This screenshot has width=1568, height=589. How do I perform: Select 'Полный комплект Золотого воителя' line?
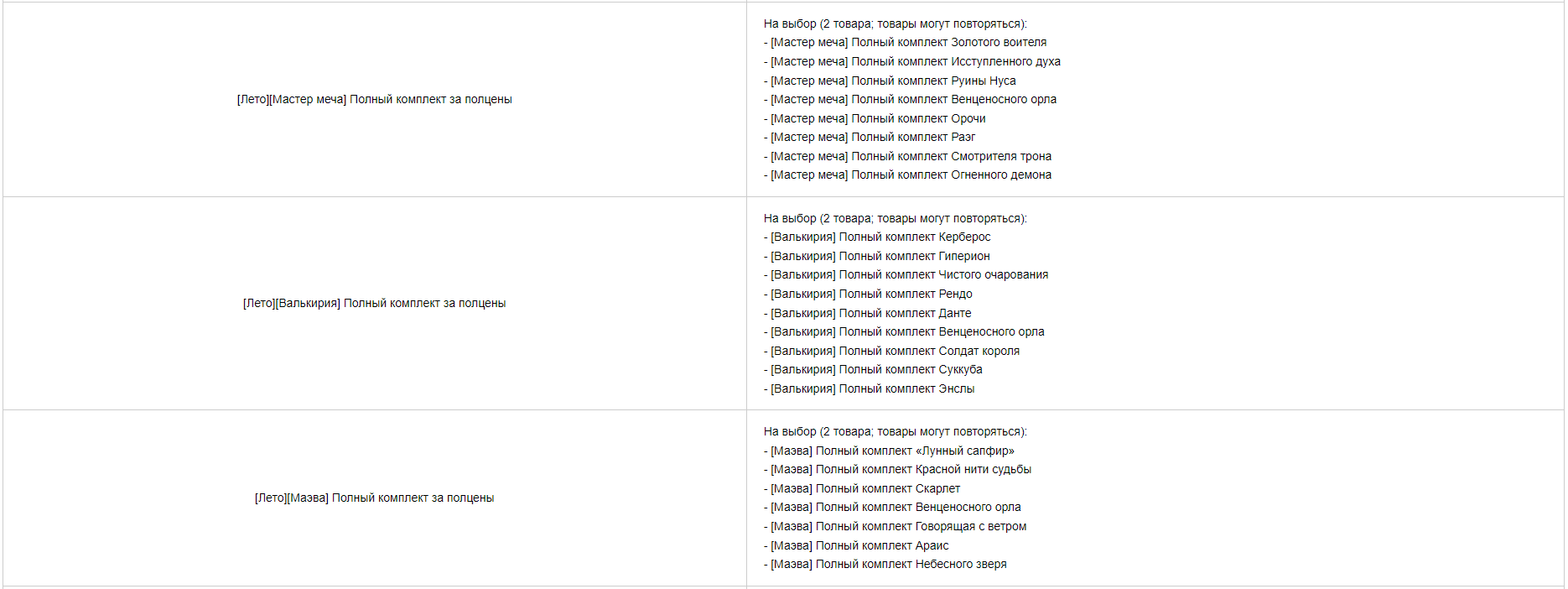pos(906,42)
